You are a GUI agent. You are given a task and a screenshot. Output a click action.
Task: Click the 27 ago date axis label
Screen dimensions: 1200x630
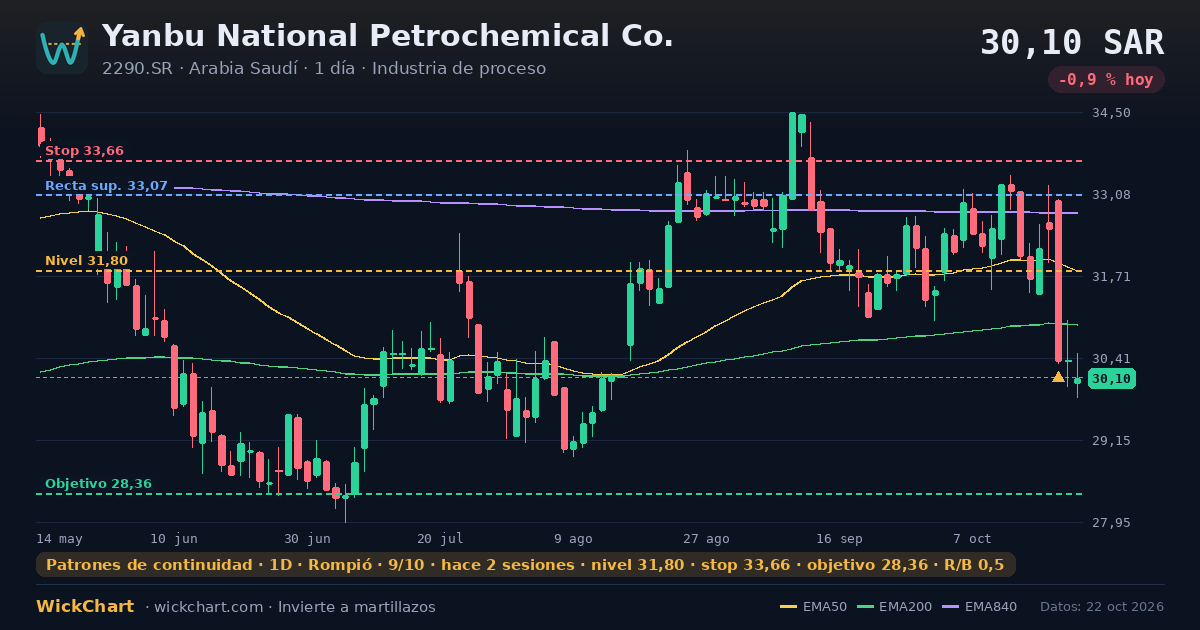706,538
